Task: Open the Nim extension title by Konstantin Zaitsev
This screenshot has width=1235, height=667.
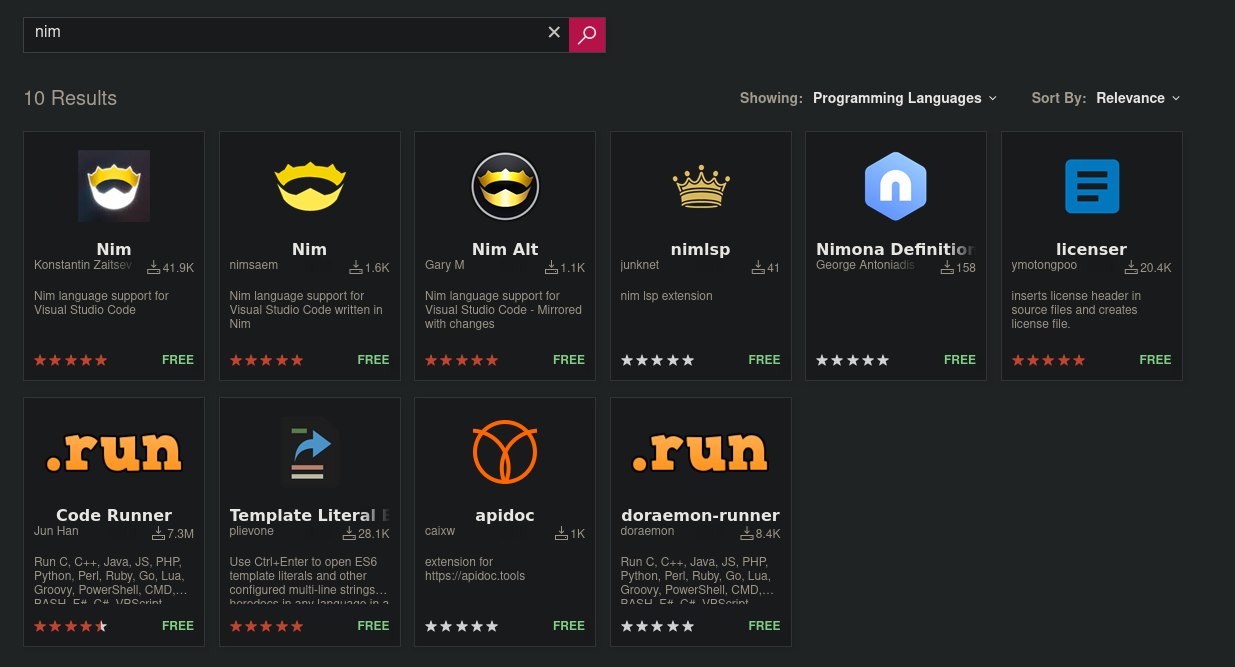Action: point(114,249)
